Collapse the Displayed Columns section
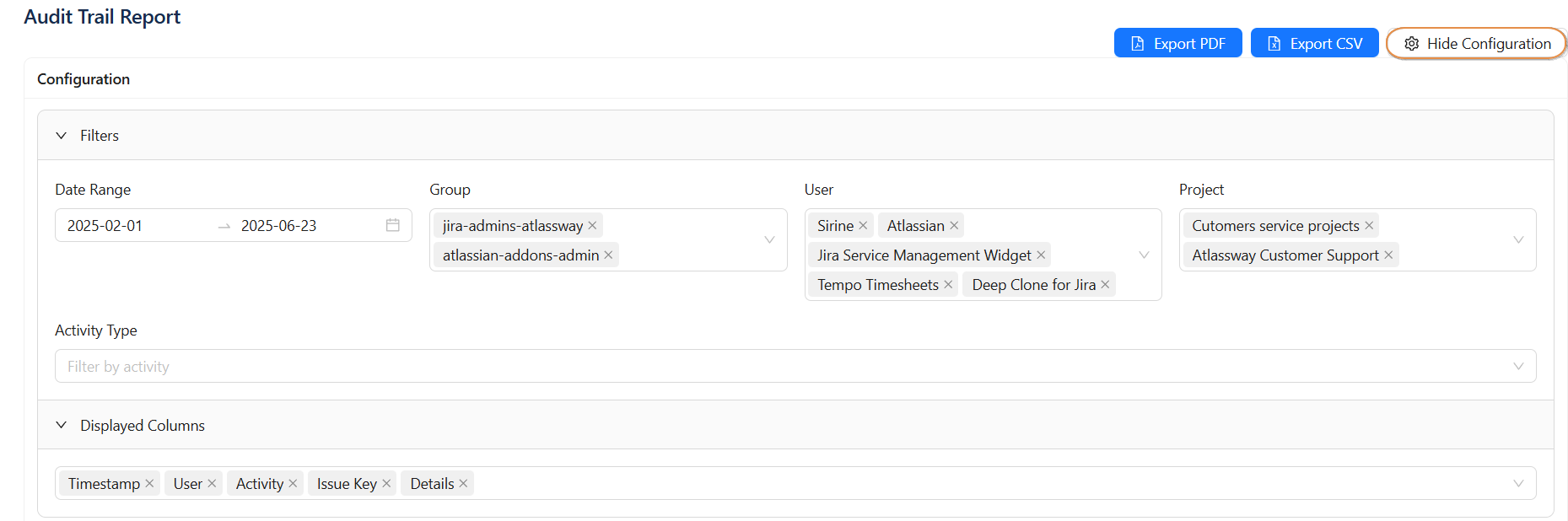 click(x=62, y=426)
